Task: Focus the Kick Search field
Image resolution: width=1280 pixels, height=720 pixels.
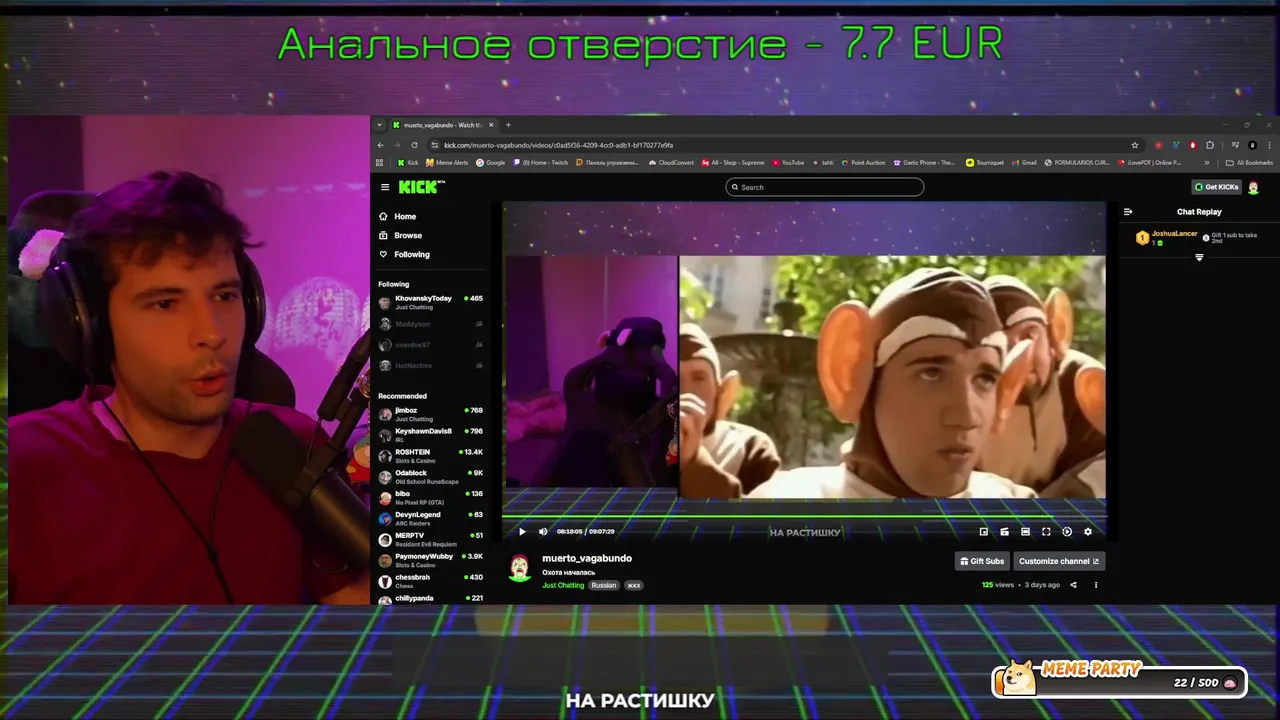Action: pyautogui.click(x=824, y=187)
